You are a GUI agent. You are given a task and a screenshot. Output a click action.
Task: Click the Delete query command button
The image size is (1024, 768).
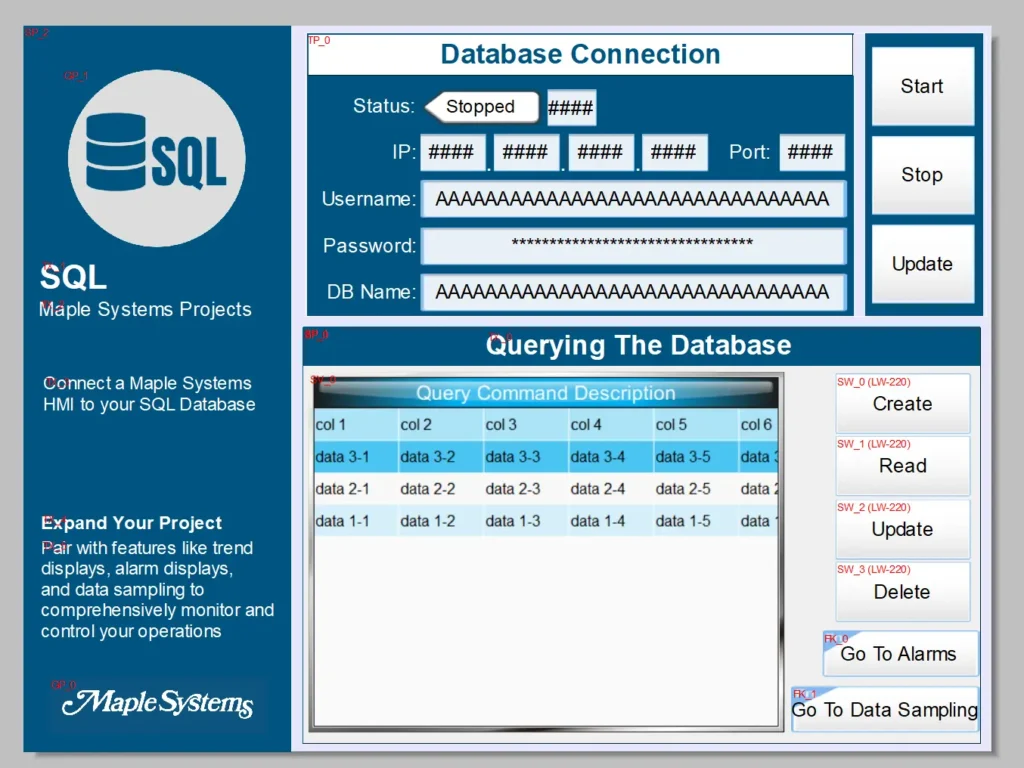coord(902,592)
